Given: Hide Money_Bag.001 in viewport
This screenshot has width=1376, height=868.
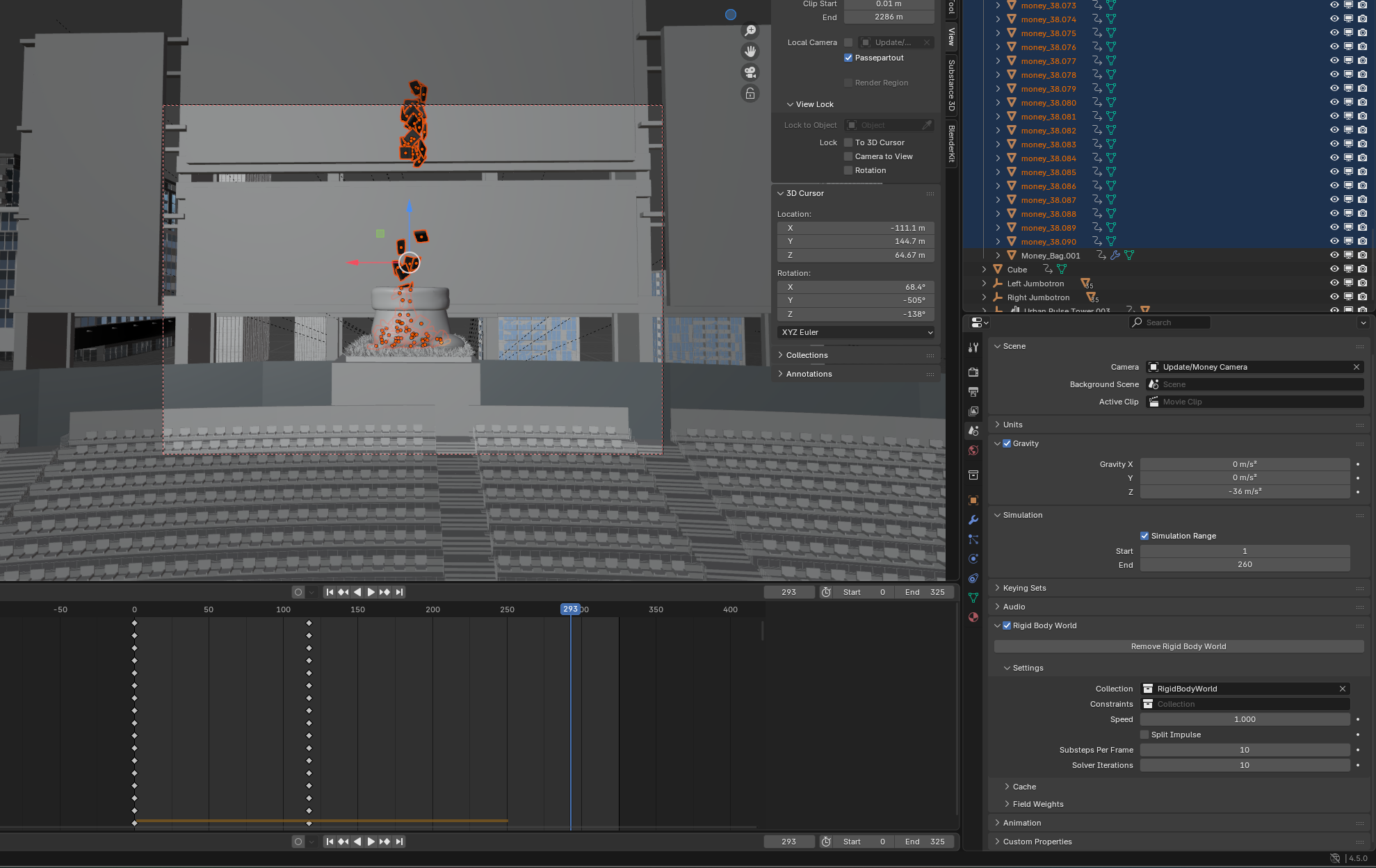Looking at the screenshot, I should click(x=1334, y=255).
